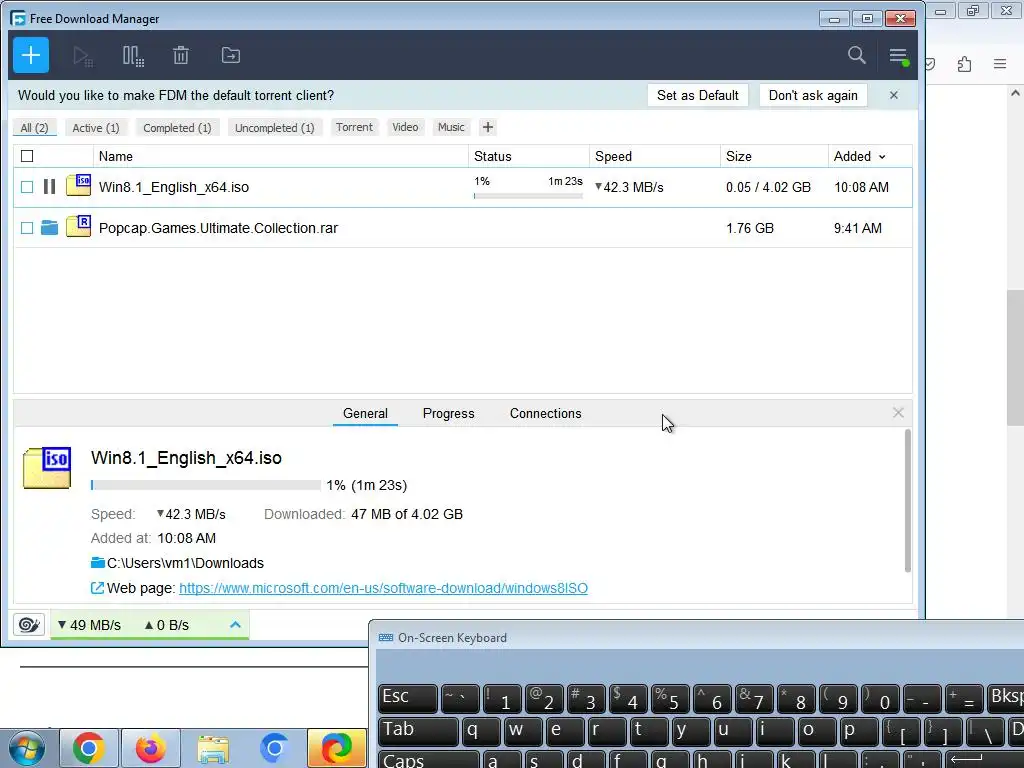Click the blue folder icon beside C:\Users\vm1\Downloads
1024x768 pixels.
98,563
